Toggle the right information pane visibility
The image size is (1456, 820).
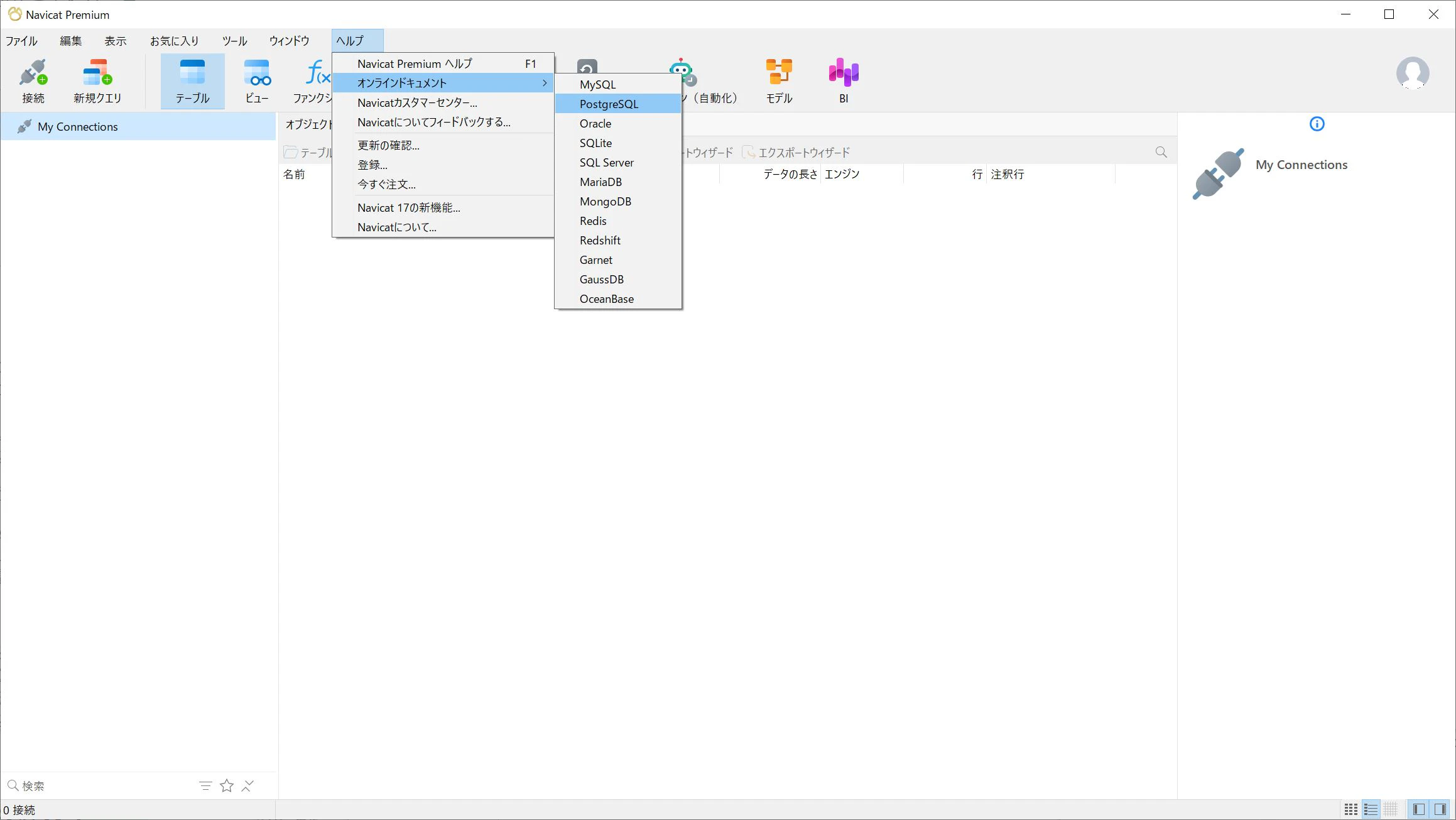tap(1440, 809)
